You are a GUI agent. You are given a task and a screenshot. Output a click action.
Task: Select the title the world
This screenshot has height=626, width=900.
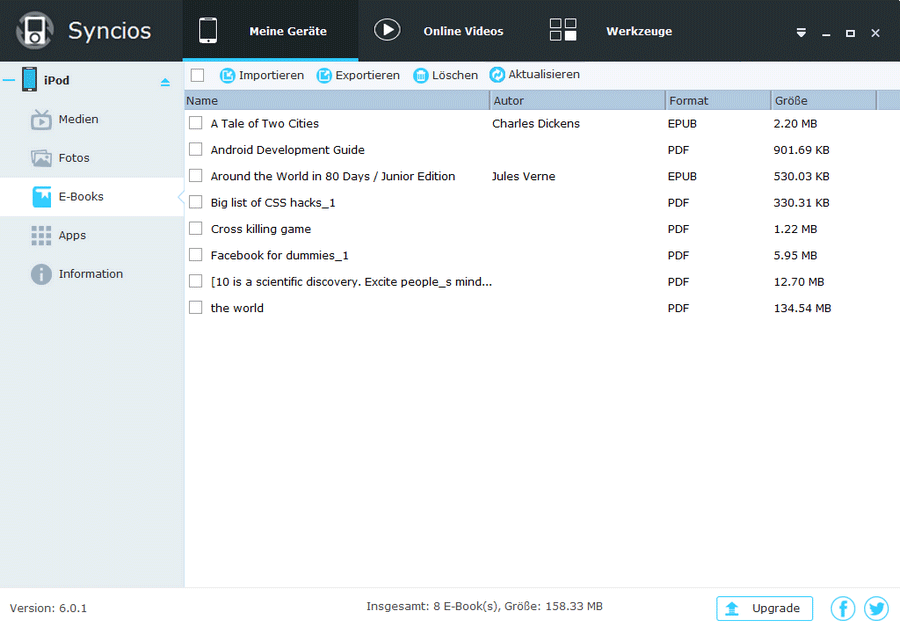click(x=237, y=308)
